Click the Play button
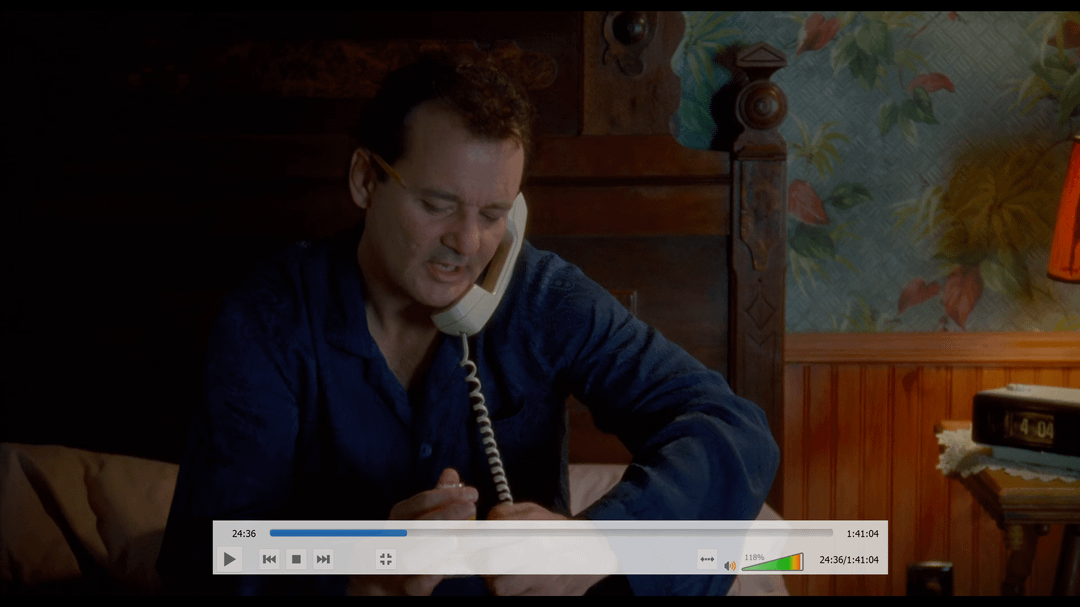The image size is (1080, 607). 229,559
